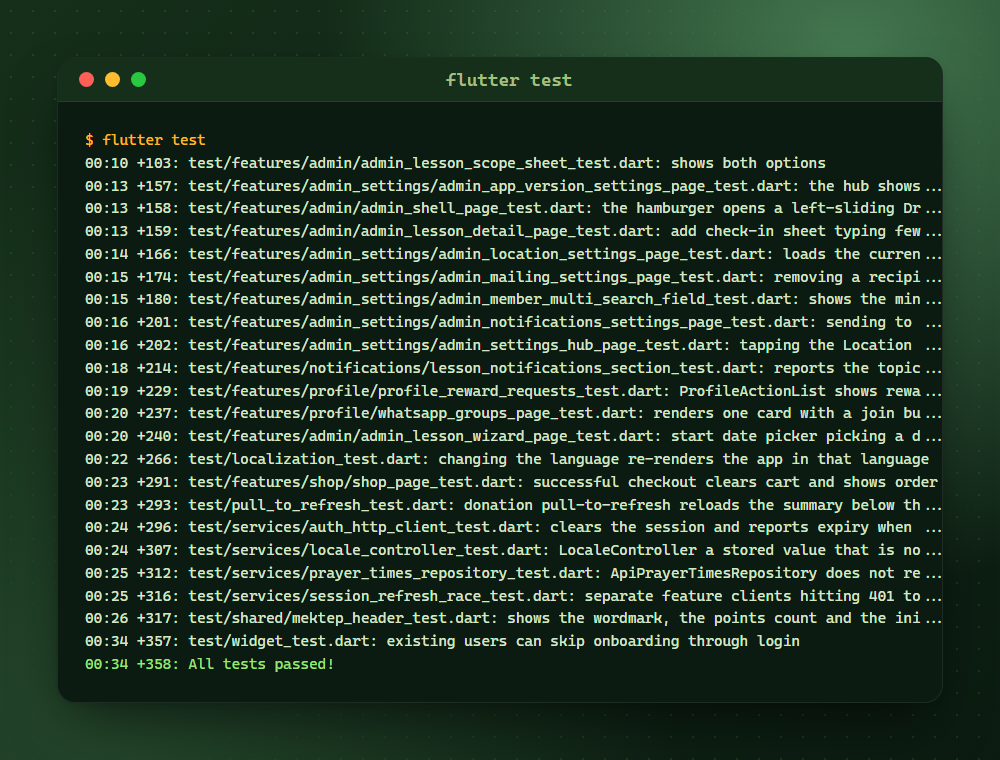Select the prayer_times_repository_test.dart line
The image size is (1000, 760).
513,574
